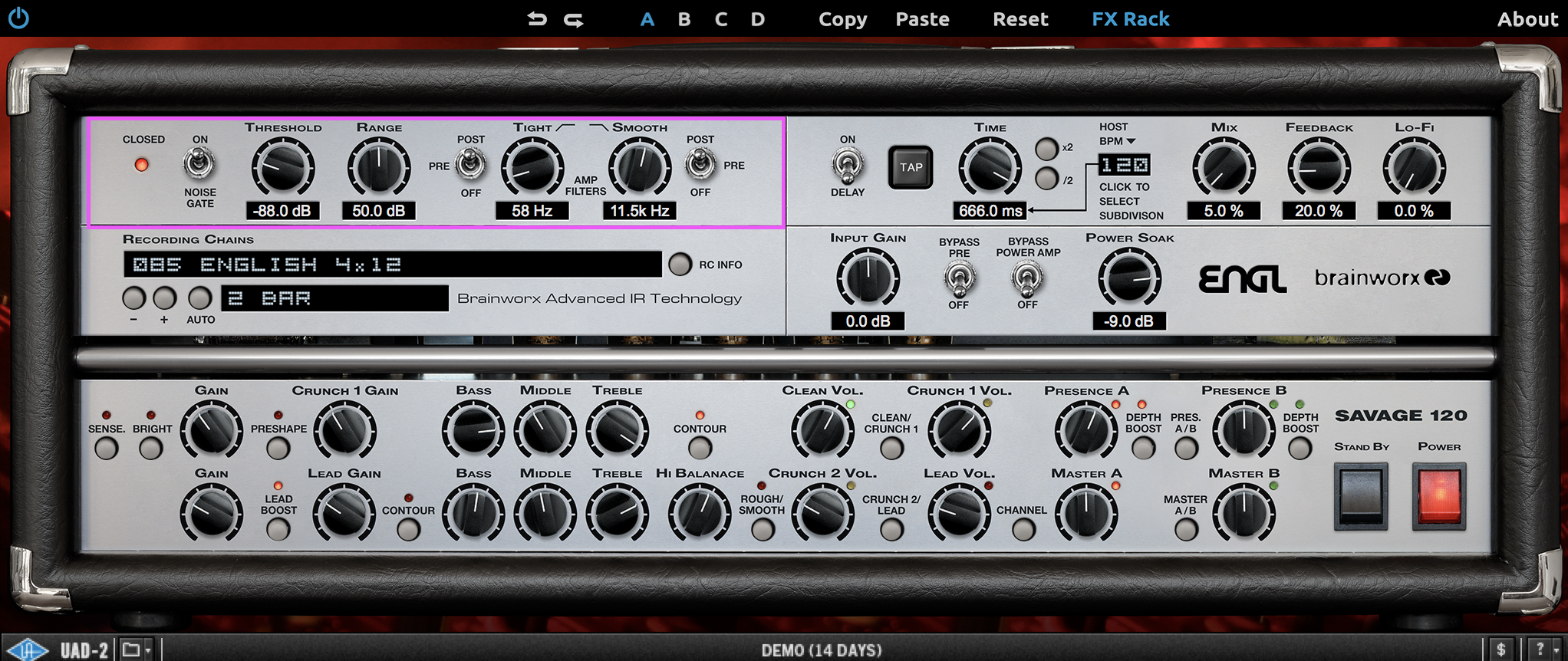The image size is (1568, 661).
Task: Click the -88.0 dB threshold value field
Action: pyautogui.click(x=283, y=211)
